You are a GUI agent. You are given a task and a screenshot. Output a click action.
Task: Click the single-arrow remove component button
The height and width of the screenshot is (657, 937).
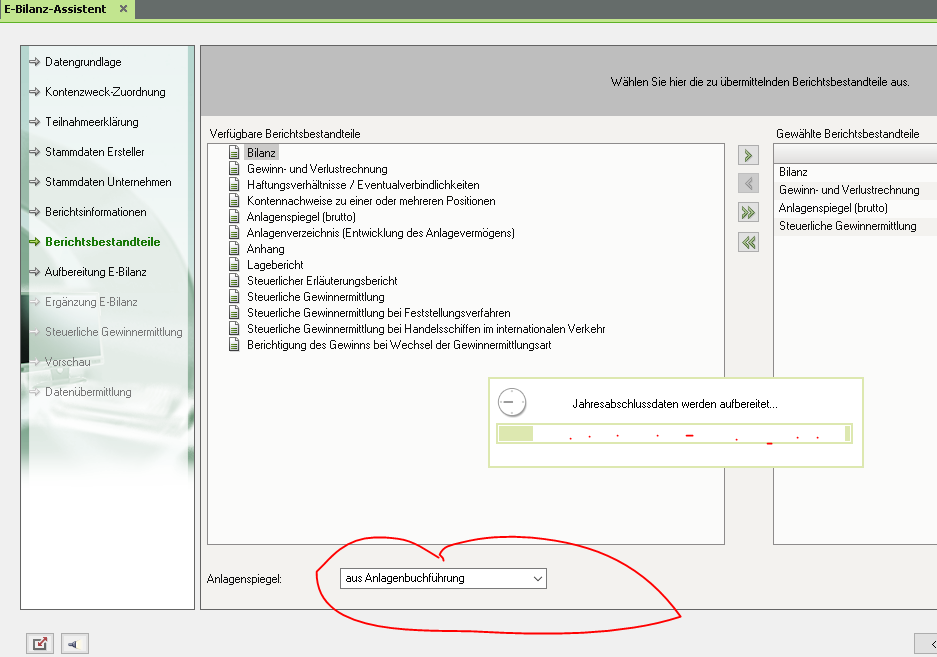(747, 183)
